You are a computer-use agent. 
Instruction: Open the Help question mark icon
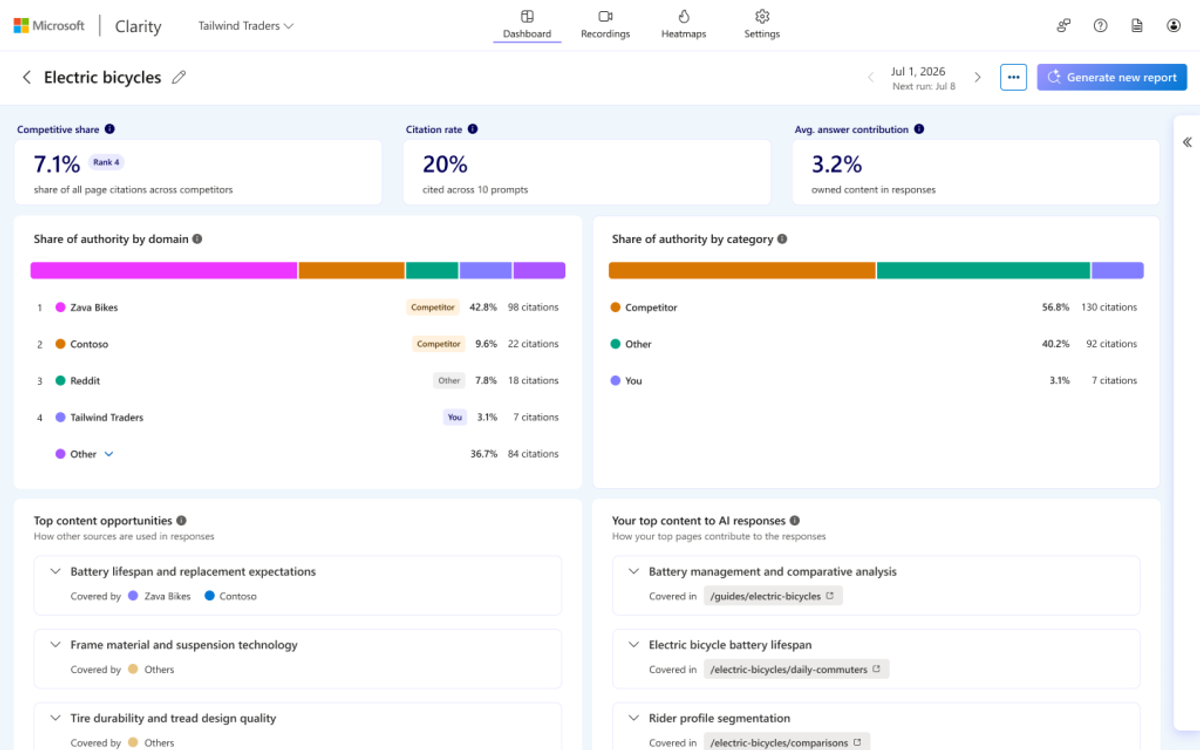(x=1100, y=26)
